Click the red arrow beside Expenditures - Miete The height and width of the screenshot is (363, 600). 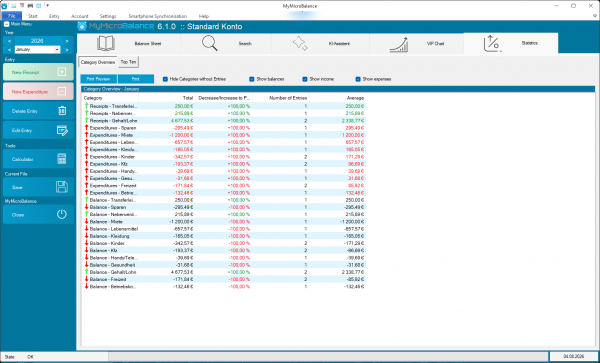86,135
